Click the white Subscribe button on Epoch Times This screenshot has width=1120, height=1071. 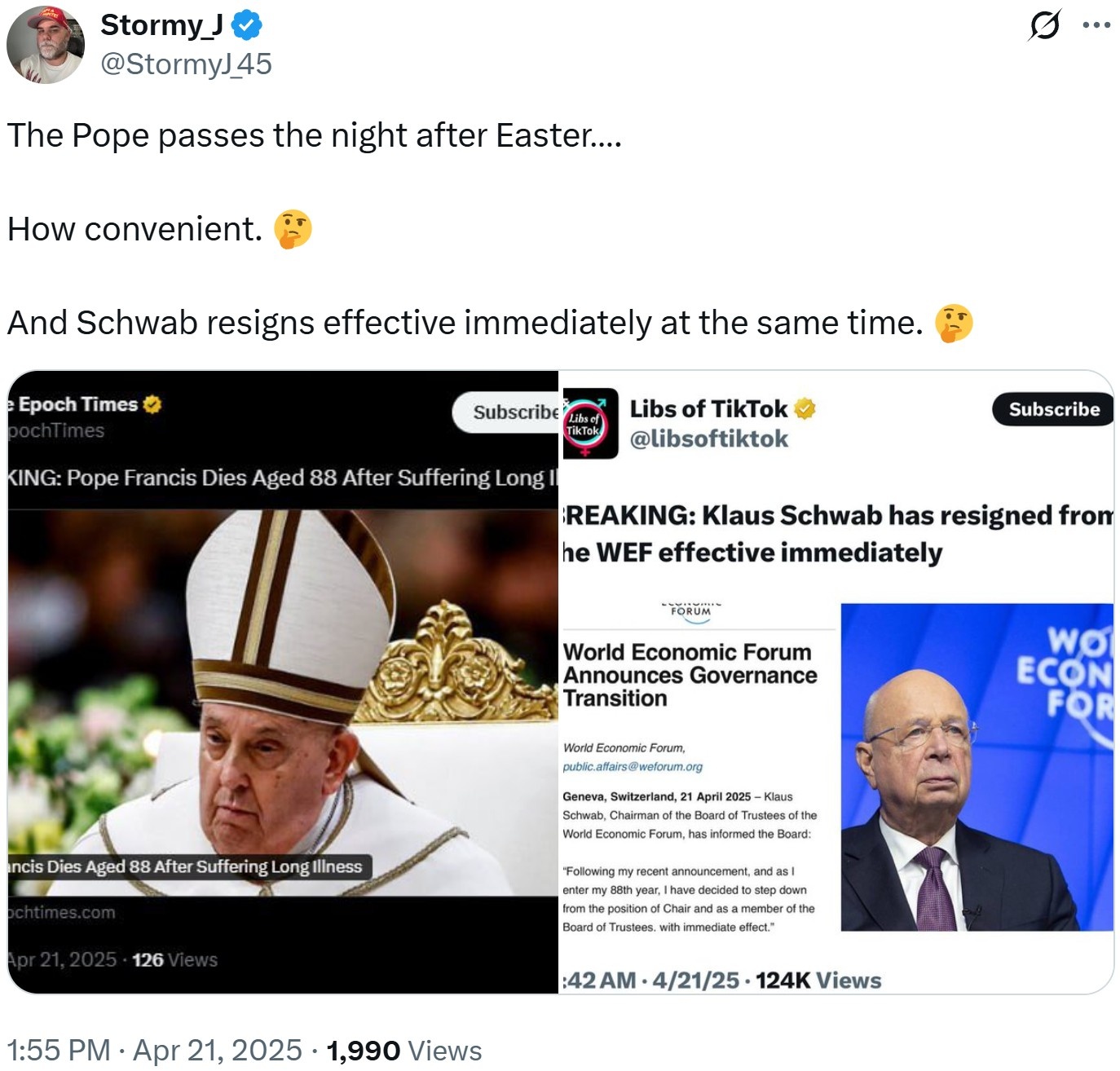(x=505, y=412)
